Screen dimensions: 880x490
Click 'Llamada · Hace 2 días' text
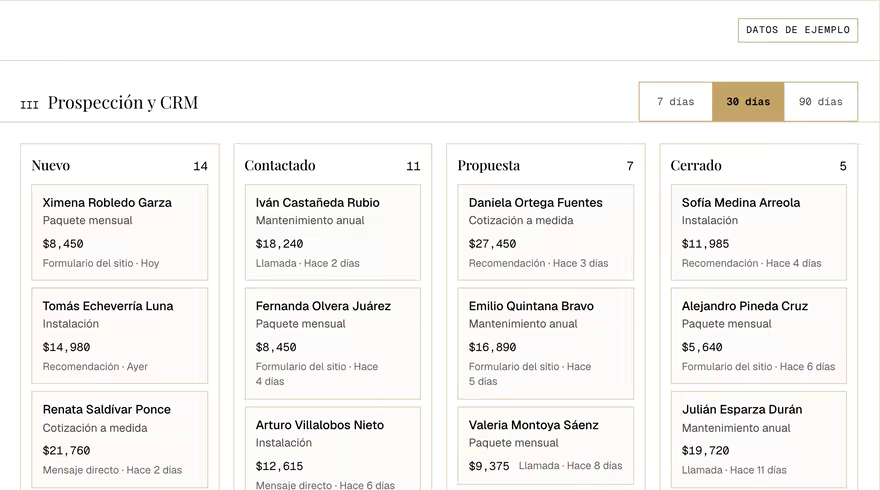pos(308,263)
